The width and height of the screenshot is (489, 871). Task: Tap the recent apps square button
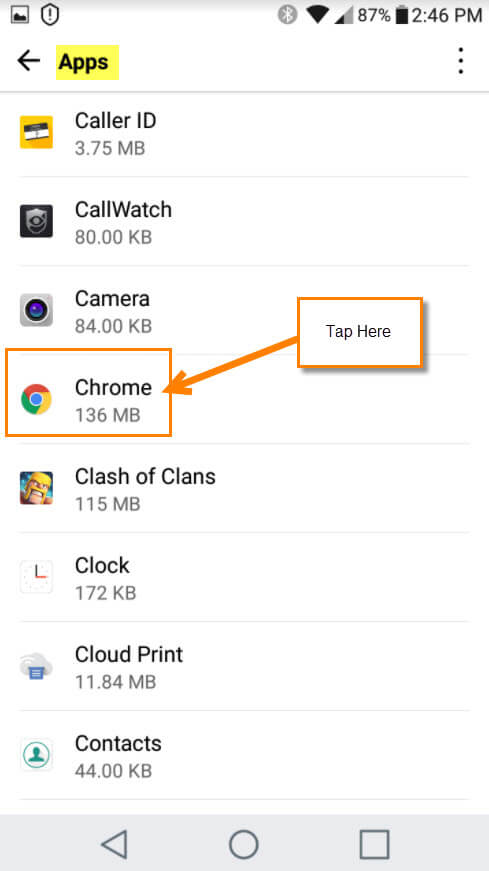tap(374, 844)
